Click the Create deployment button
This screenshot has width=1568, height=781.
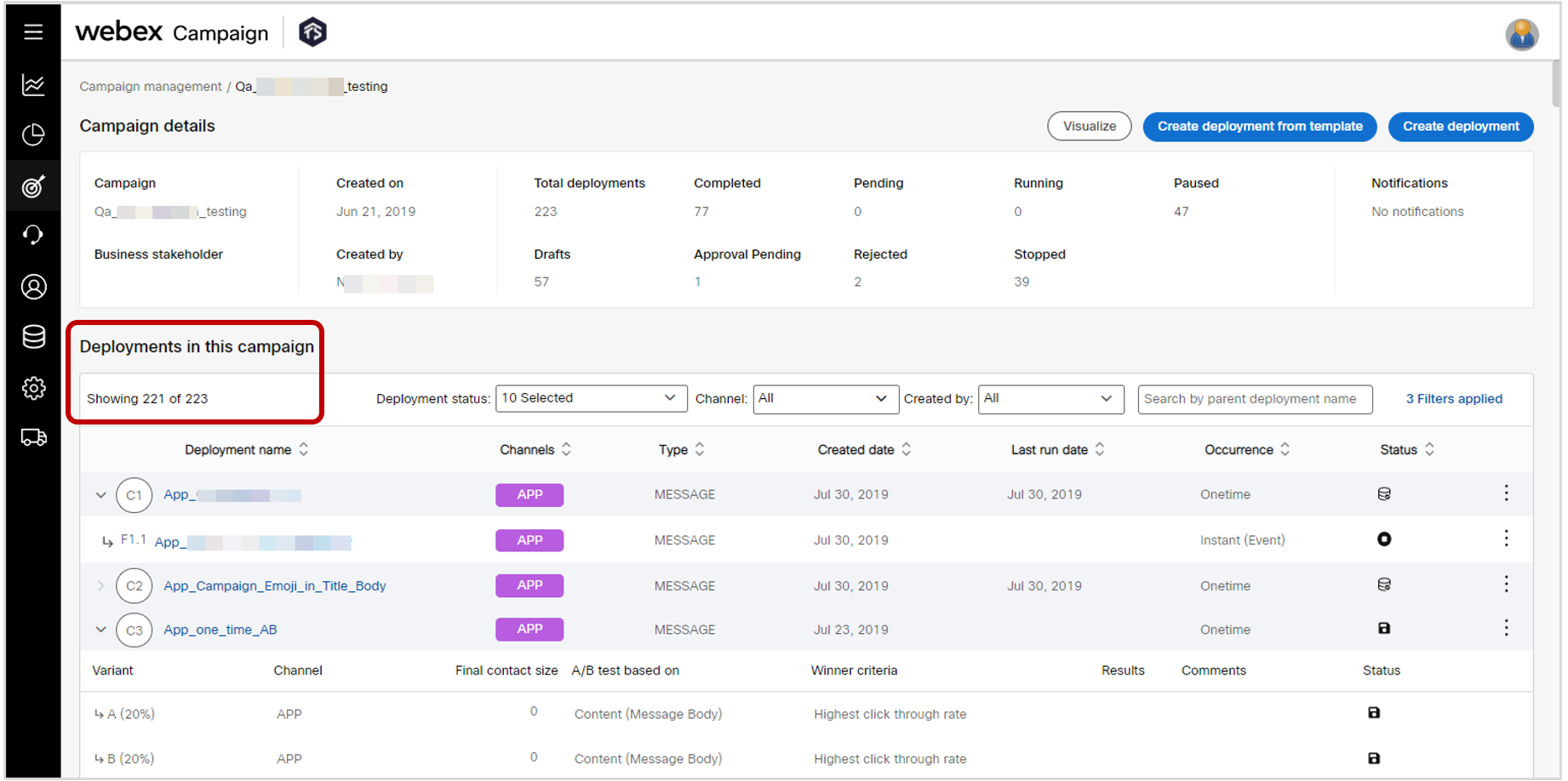(1461, 126)
